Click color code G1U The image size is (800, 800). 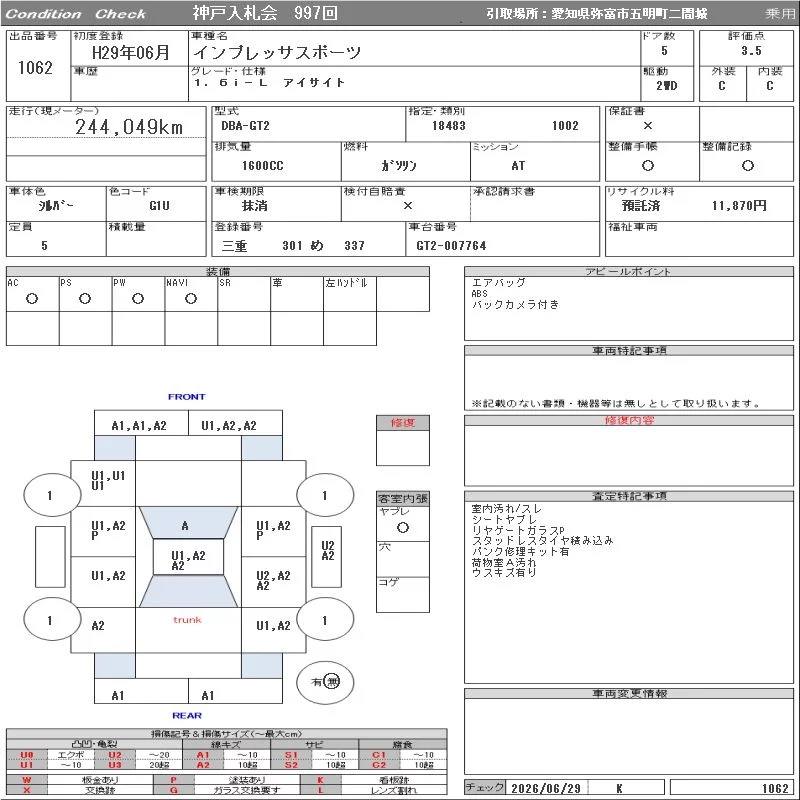tap(159, 206)
